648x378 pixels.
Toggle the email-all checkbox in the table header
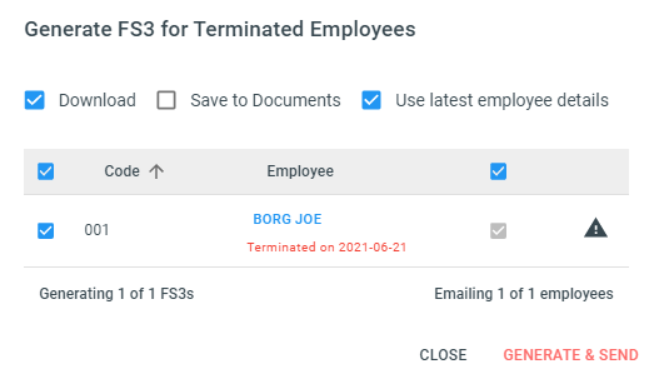[498, 171]
